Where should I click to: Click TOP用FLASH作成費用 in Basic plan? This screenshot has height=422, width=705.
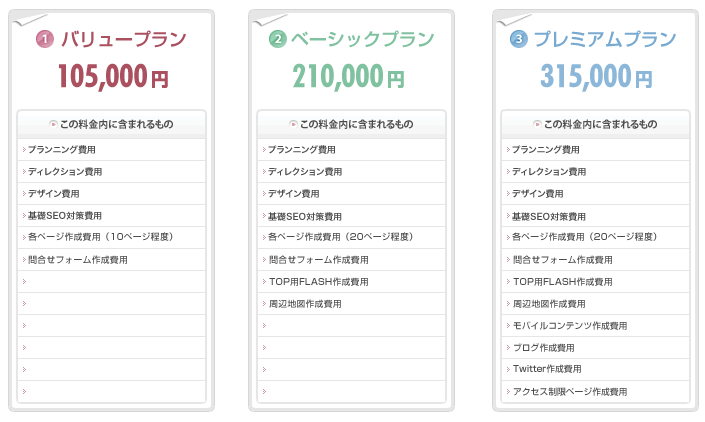[x=319, y=282]
